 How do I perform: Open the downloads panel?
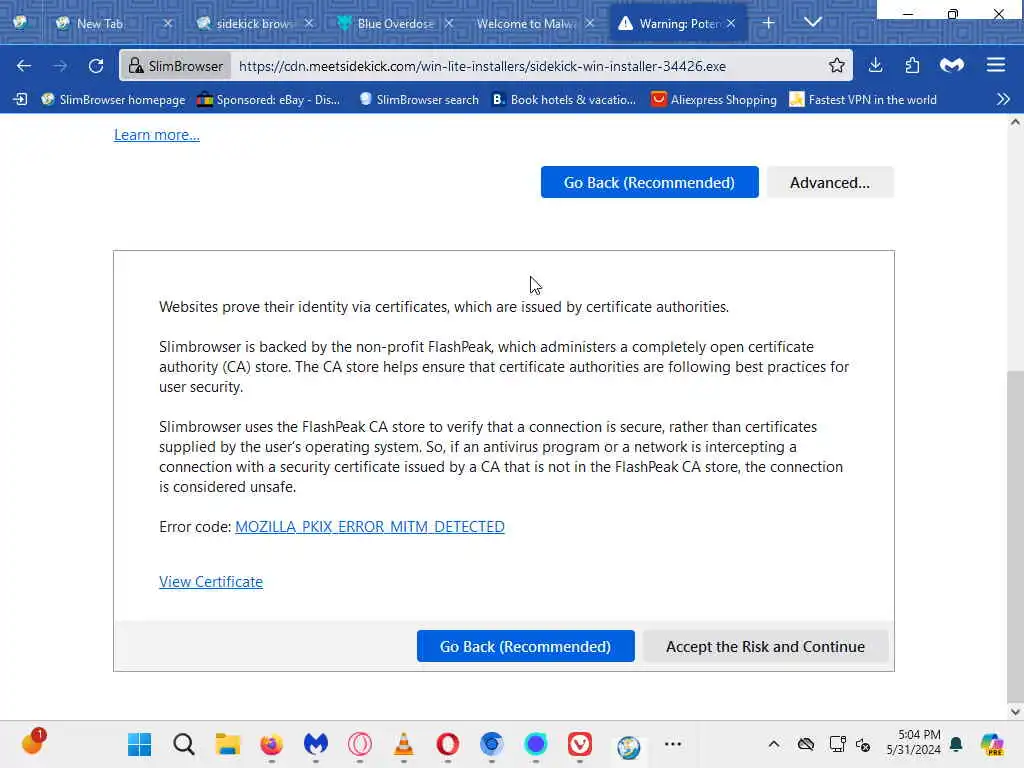(x=876, y=65)
